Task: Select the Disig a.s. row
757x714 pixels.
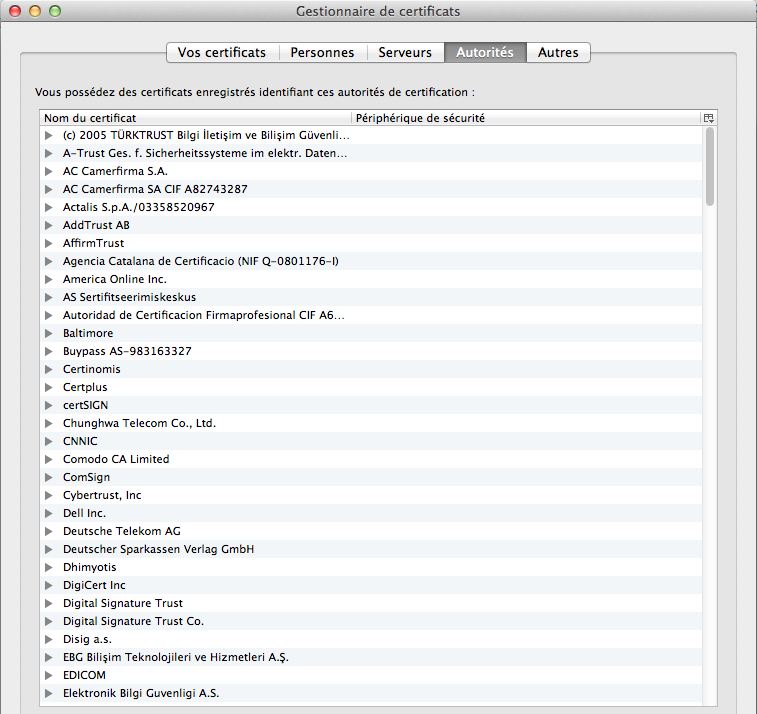Action: 371,639
